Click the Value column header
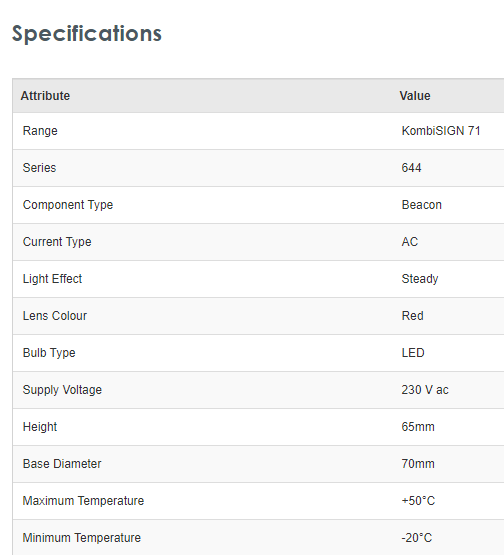 pos(415,96)
